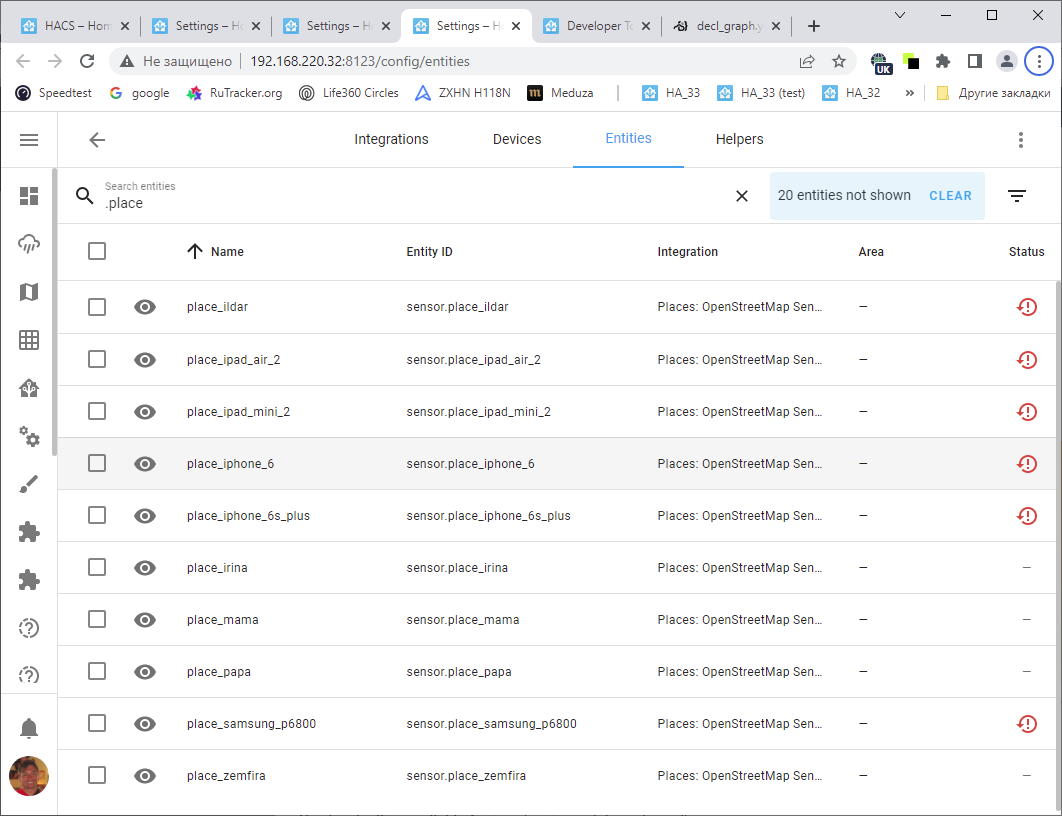
Task: Switch to the Helpers tab
Action: tap(740, 139)
